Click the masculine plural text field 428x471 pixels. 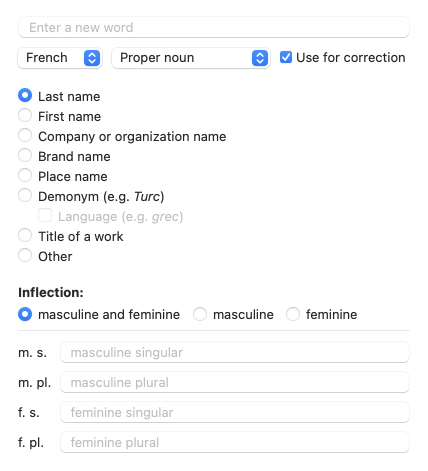(x=235, y=382)
